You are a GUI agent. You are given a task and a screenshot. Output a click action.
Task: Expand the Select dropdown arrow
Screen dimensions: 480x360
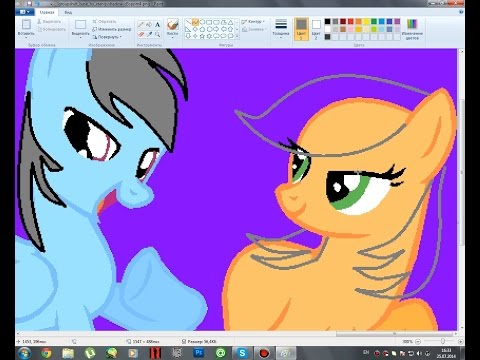[x=80, y=38]
